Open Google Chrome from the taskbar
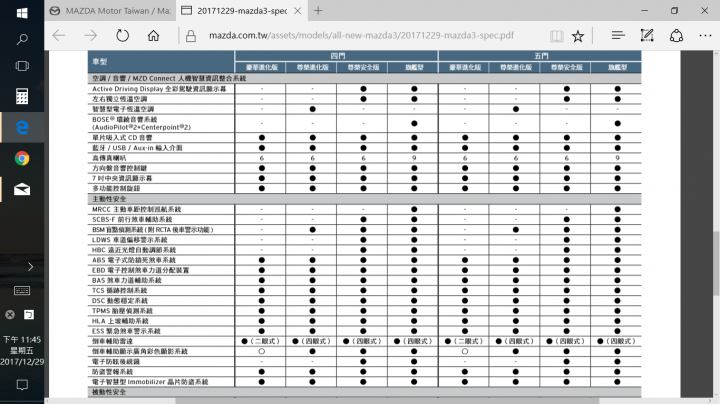Screen dimensions: 720x404 coord(22,158)
